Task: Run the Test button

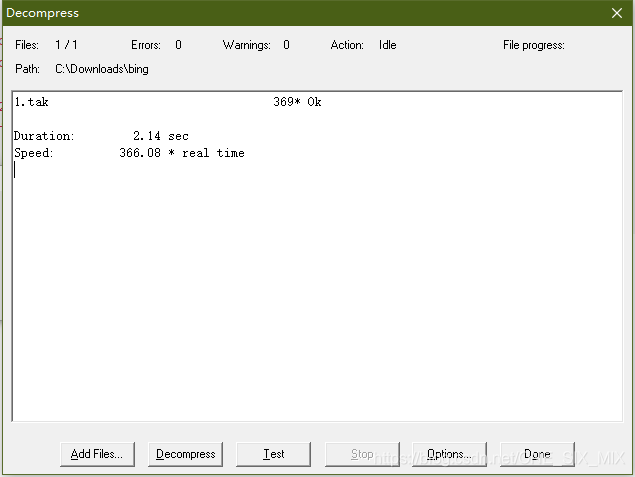Action: click(x=273, y=454)
